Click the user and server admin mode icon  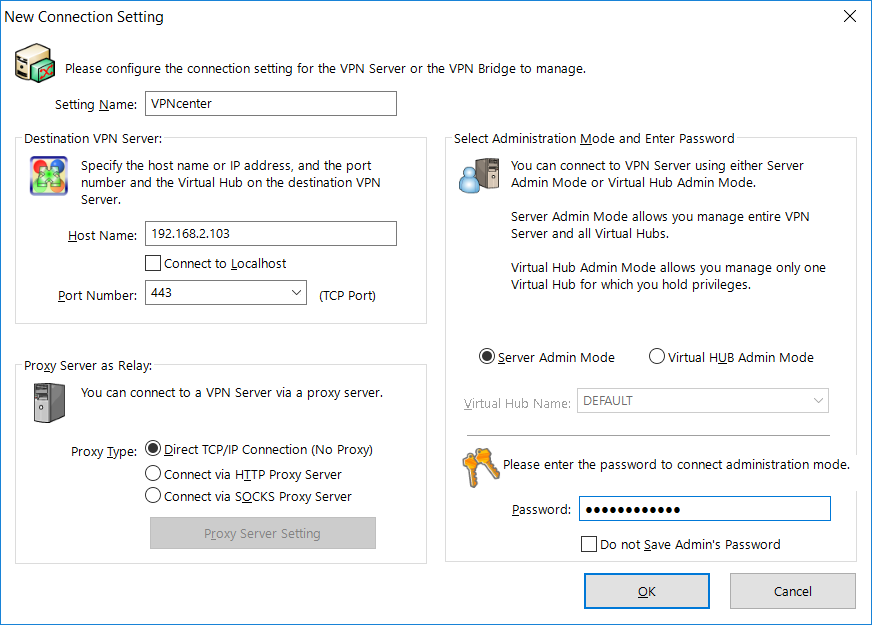[x=479, y=175]
